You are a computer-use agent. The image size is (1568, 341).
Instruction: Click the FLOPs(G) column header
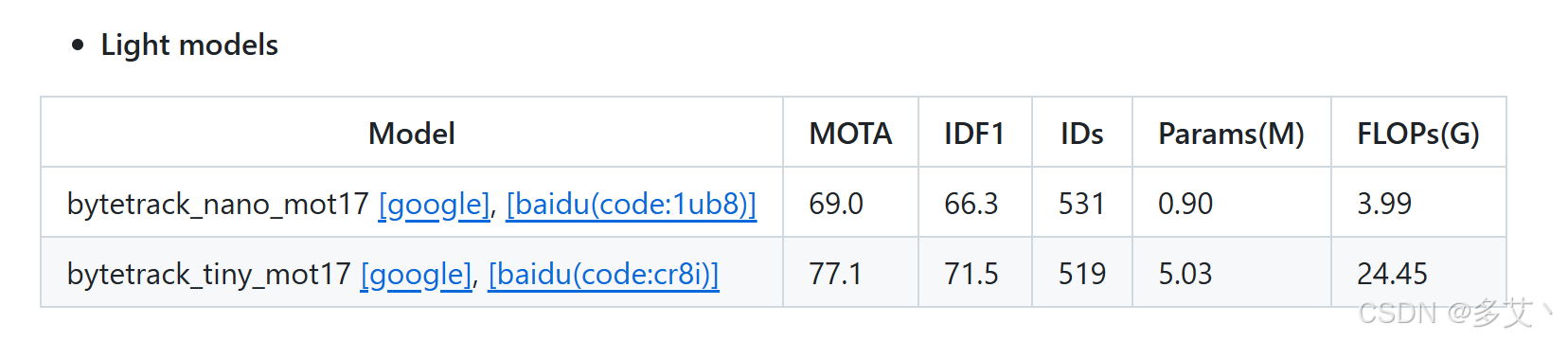pos(1418,134)
